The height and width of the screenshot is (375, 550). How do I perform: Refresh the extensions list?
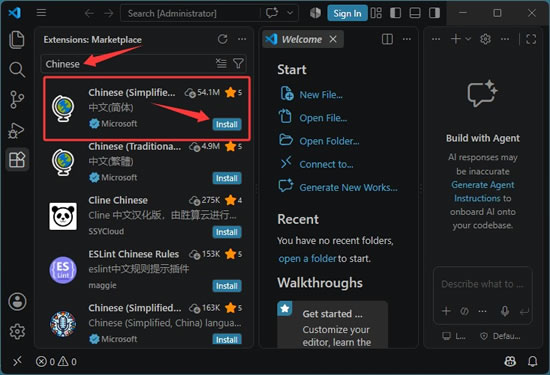pyautogui.click(x=222, y=39)
